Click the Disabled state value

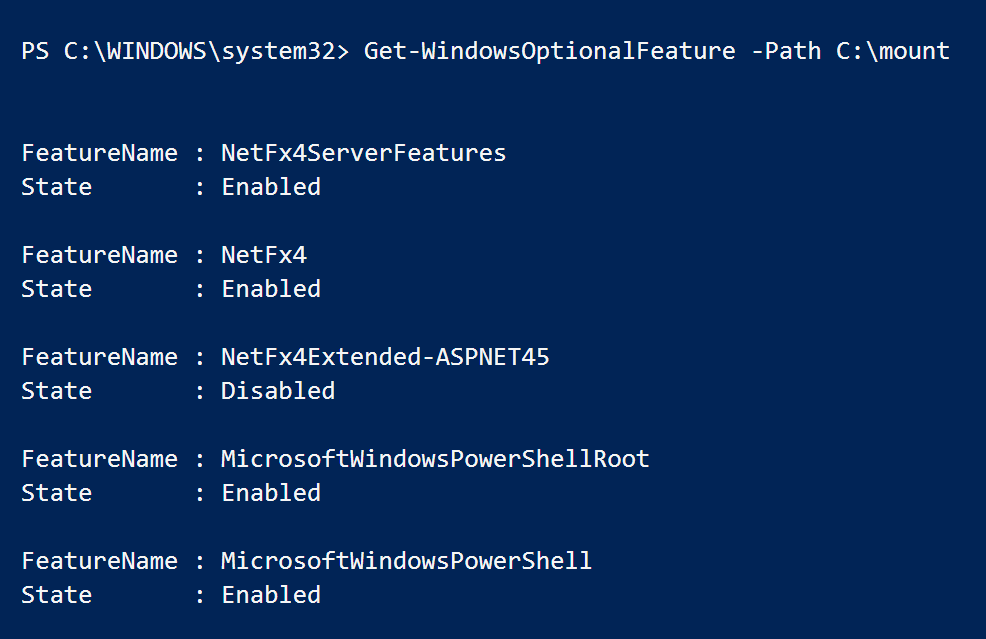pyautogui.click(x=278, y=391)
